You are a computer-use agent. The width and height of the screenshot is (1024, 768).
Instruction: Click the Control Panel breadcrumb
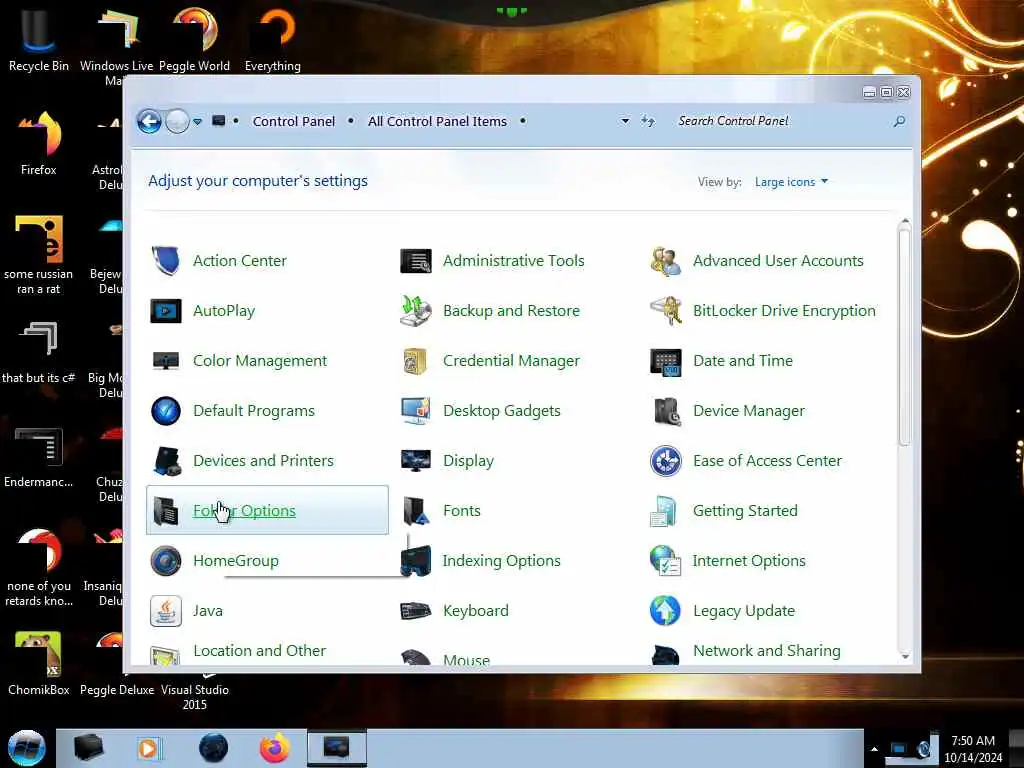(293, 121)
